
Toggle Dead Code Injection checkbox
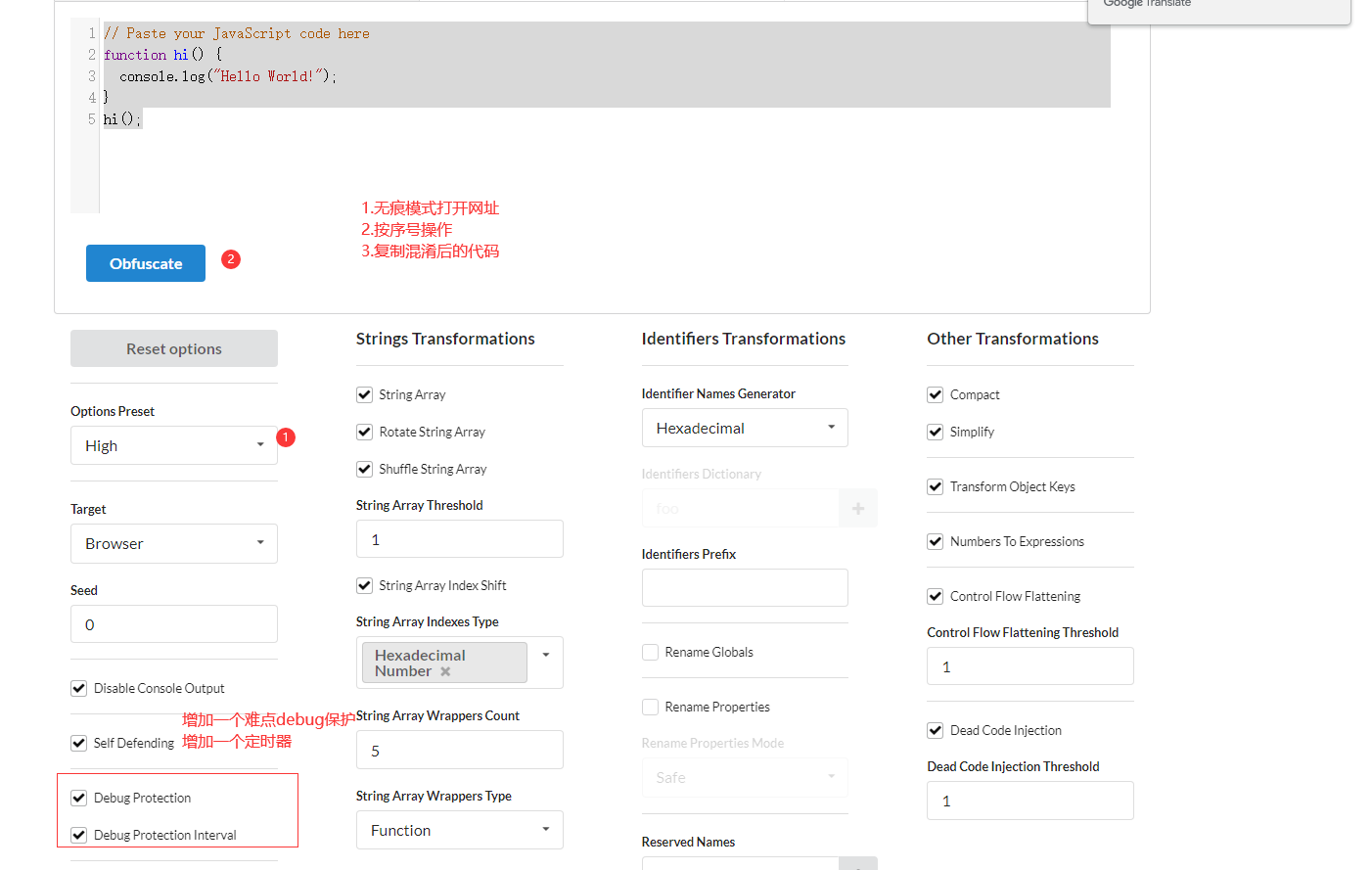click(936, 730)
